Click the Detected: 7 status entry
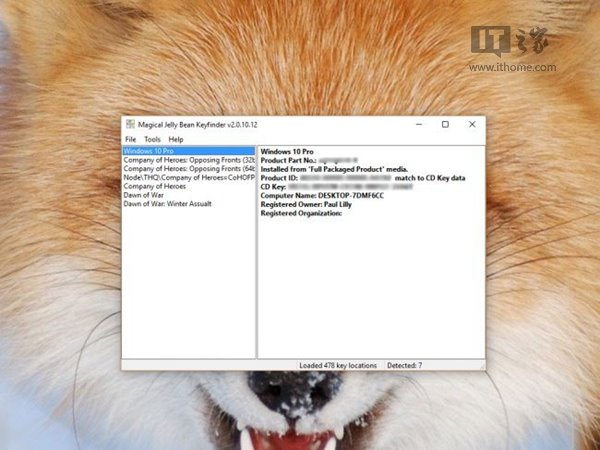Screen dimensions: 600x450 click(404, 365)
